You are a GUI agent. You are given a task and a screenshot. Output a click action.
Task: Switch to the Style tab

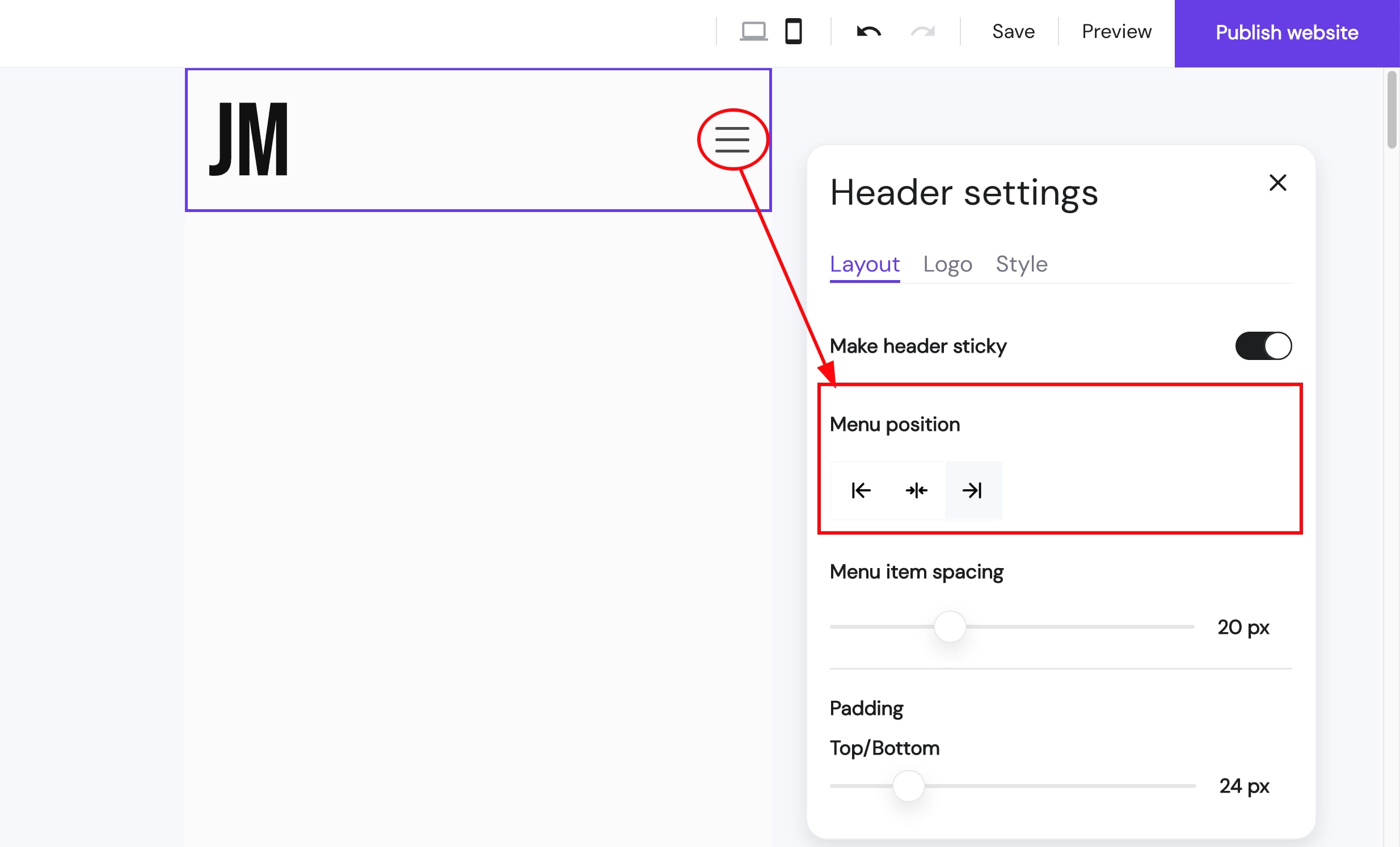(x=1021, y=264)
